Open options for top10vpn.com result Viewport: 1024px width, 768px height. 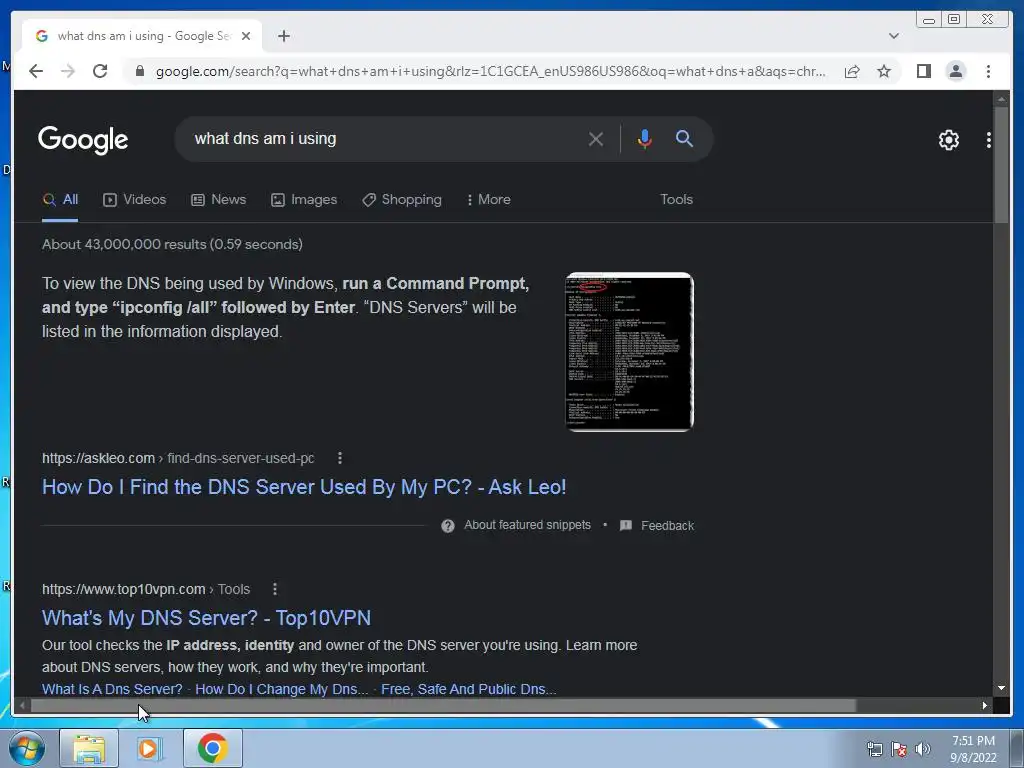(x=275, y=590)
